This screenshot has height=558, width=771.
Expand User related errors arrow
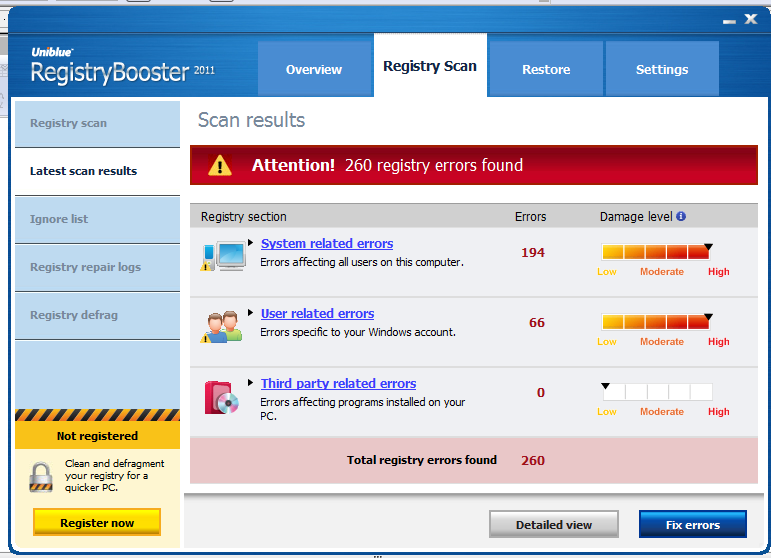click(250, 313)
